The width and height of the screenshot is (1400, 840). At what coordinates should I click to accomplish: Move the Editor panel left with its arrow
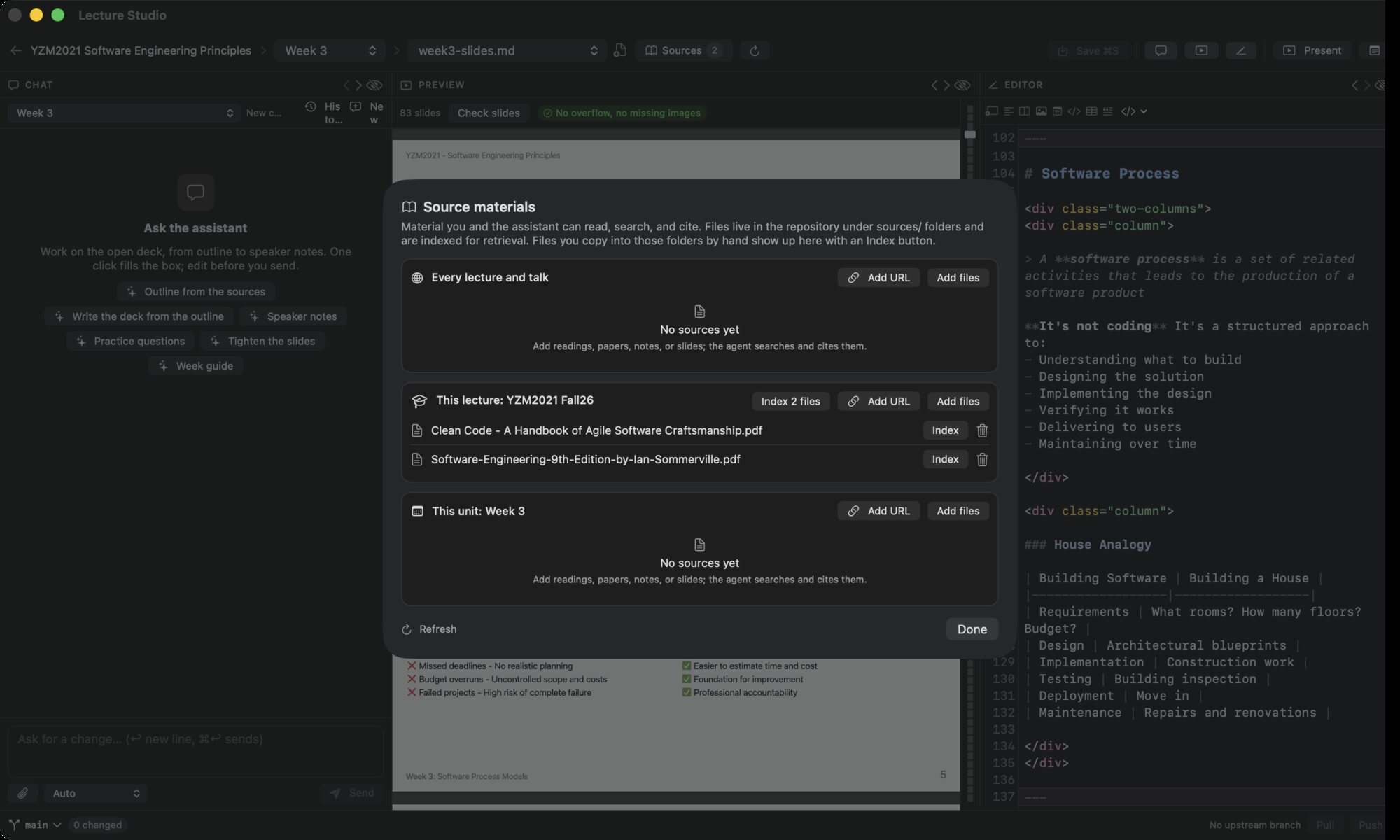(1354, 85)
